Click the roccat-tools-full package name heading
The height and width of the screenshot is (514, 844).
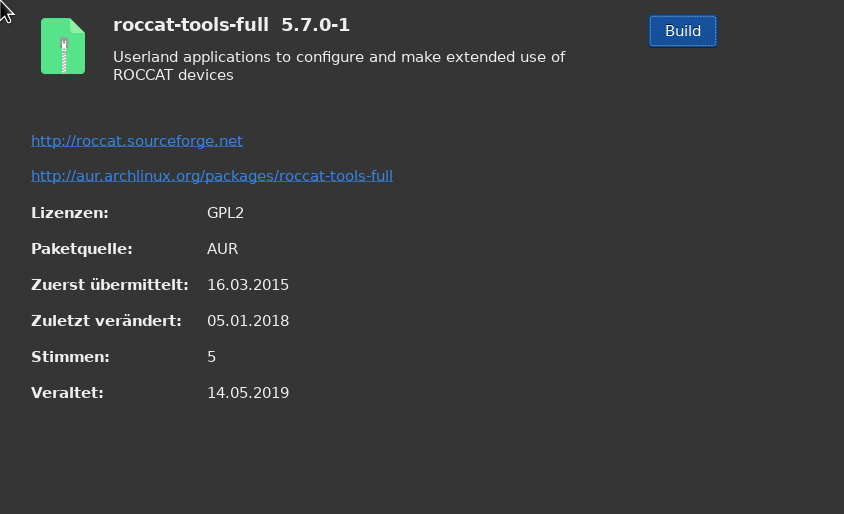[x=191, y=25]
